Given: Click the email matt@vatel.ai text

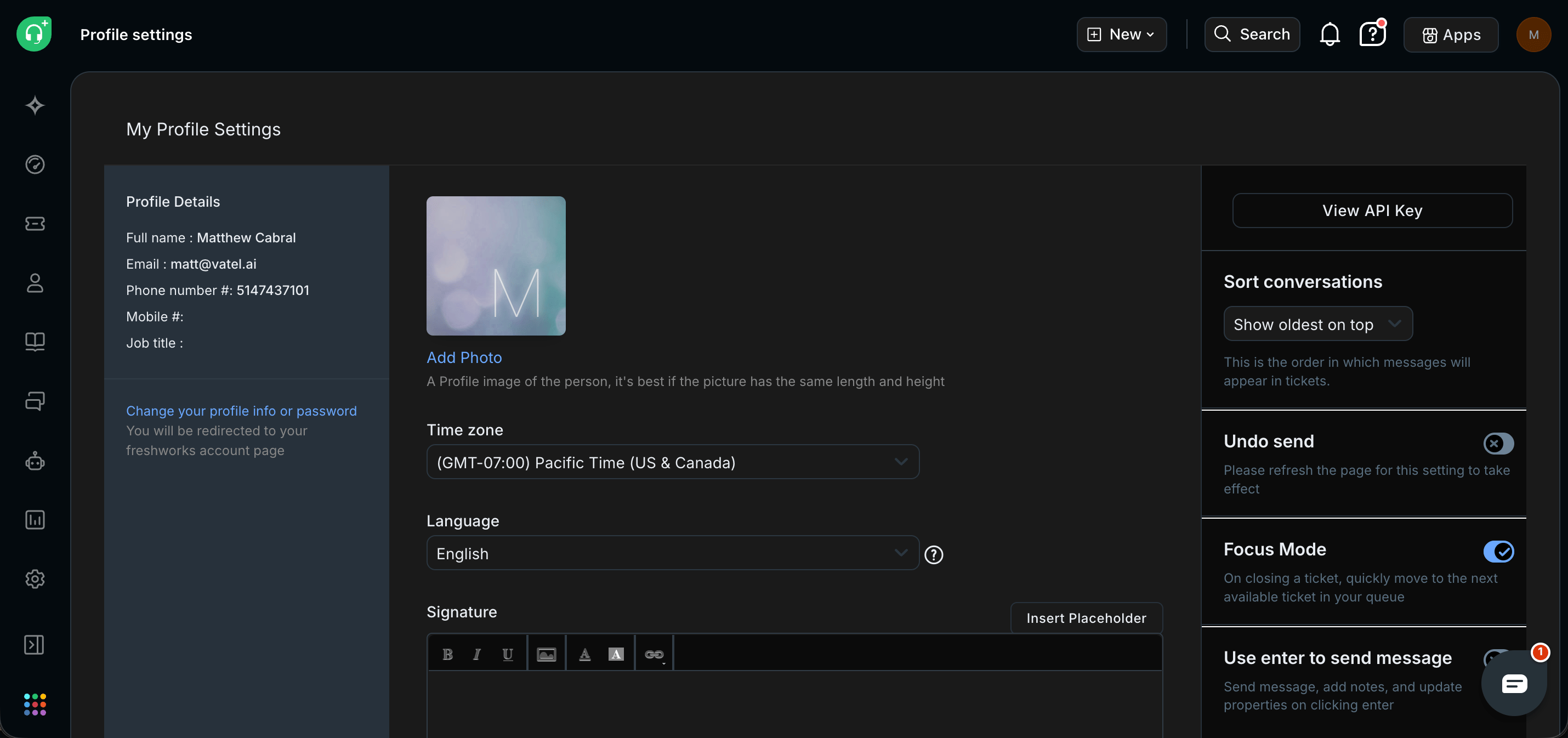Looking at the screenshot, I should coord(213,264).
